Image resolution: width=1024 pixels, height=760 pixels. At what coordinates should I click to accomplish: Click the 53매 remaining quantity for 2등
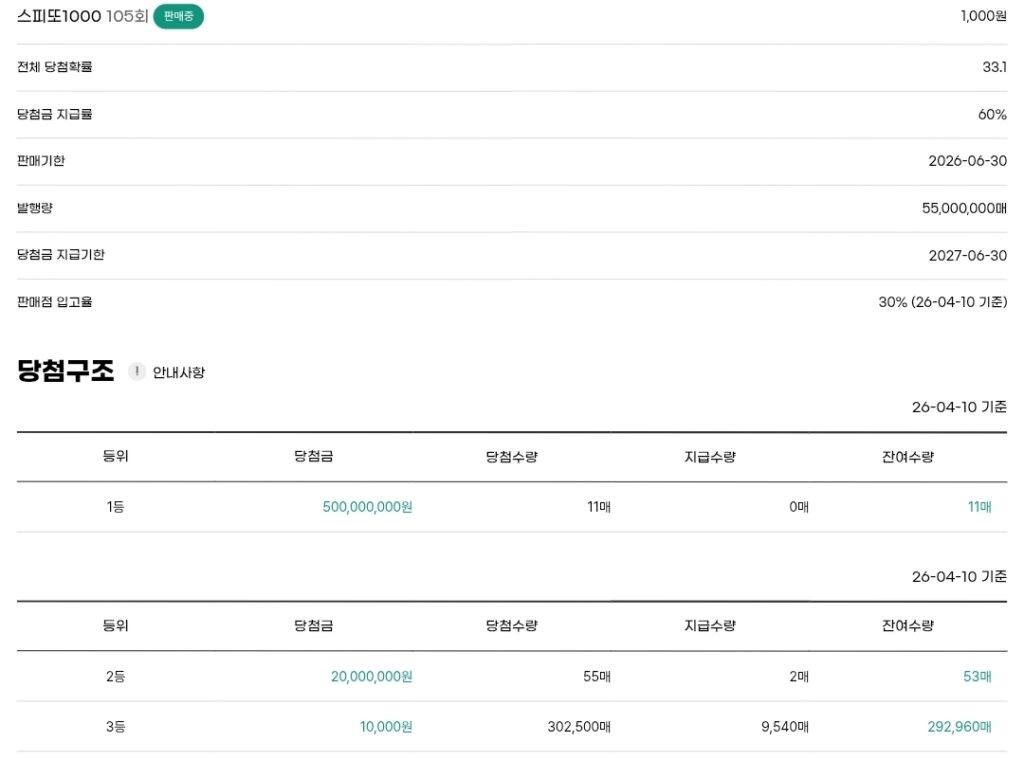click(x=977, y=676)
